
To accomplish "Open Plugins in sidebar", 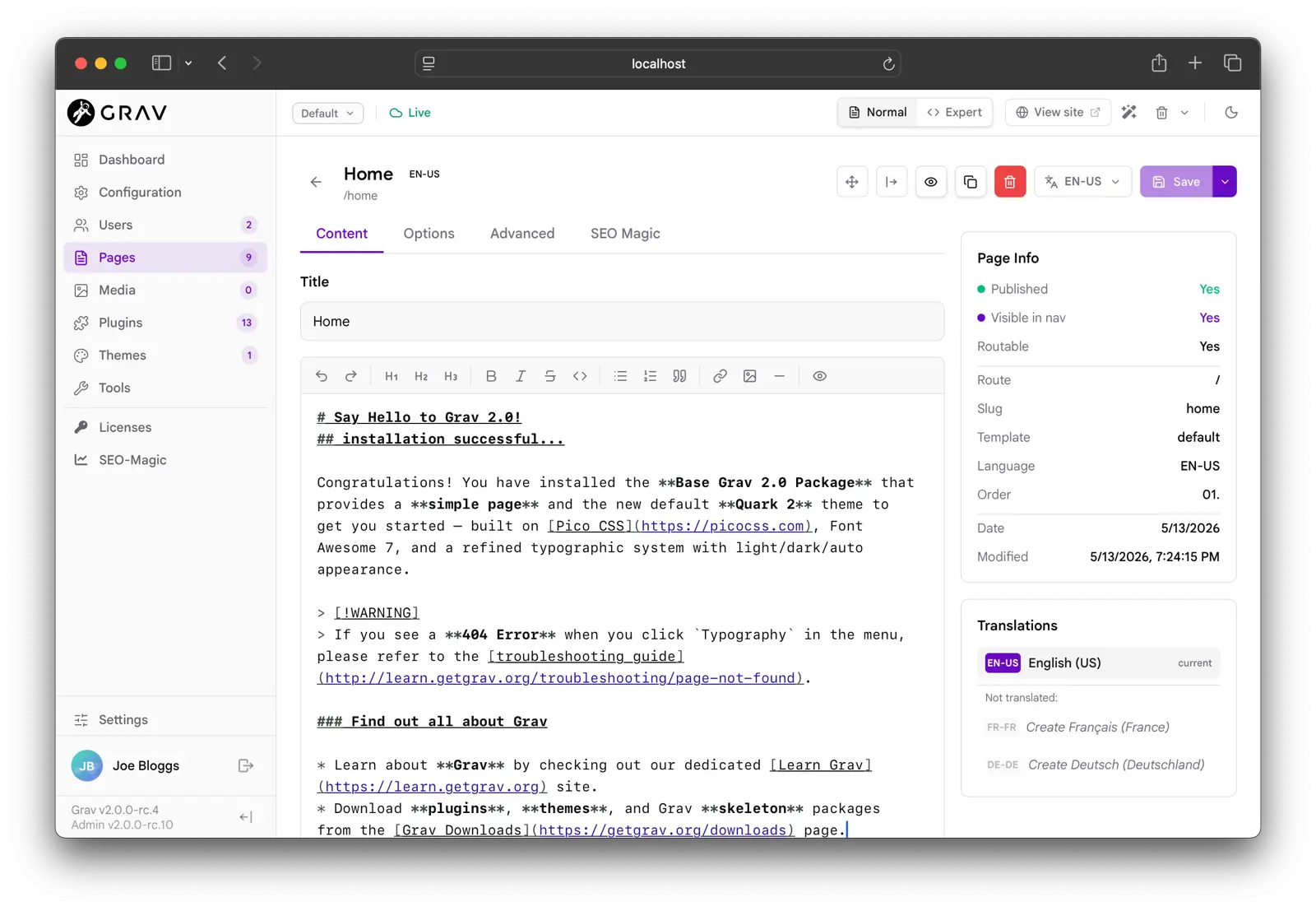I will pos(165,323).
